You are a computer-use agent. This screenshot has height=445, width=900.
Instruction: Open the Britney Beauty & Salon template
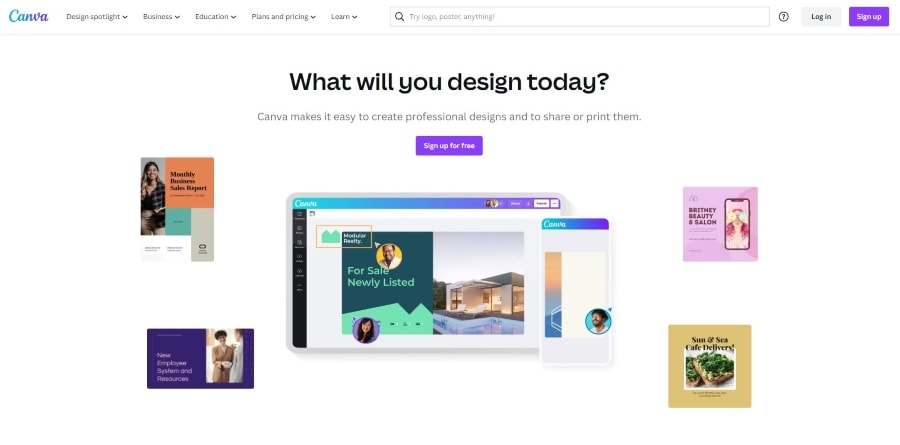720,224
